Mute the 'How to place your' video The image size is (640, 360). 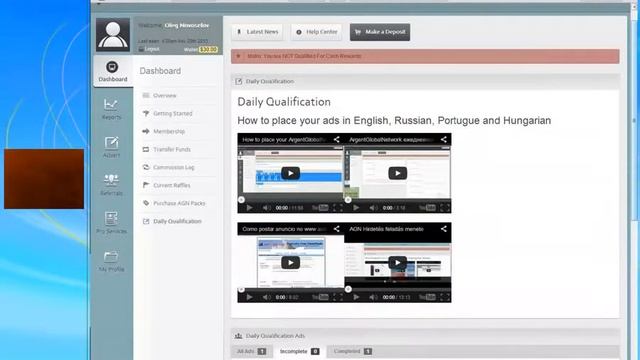266,208
